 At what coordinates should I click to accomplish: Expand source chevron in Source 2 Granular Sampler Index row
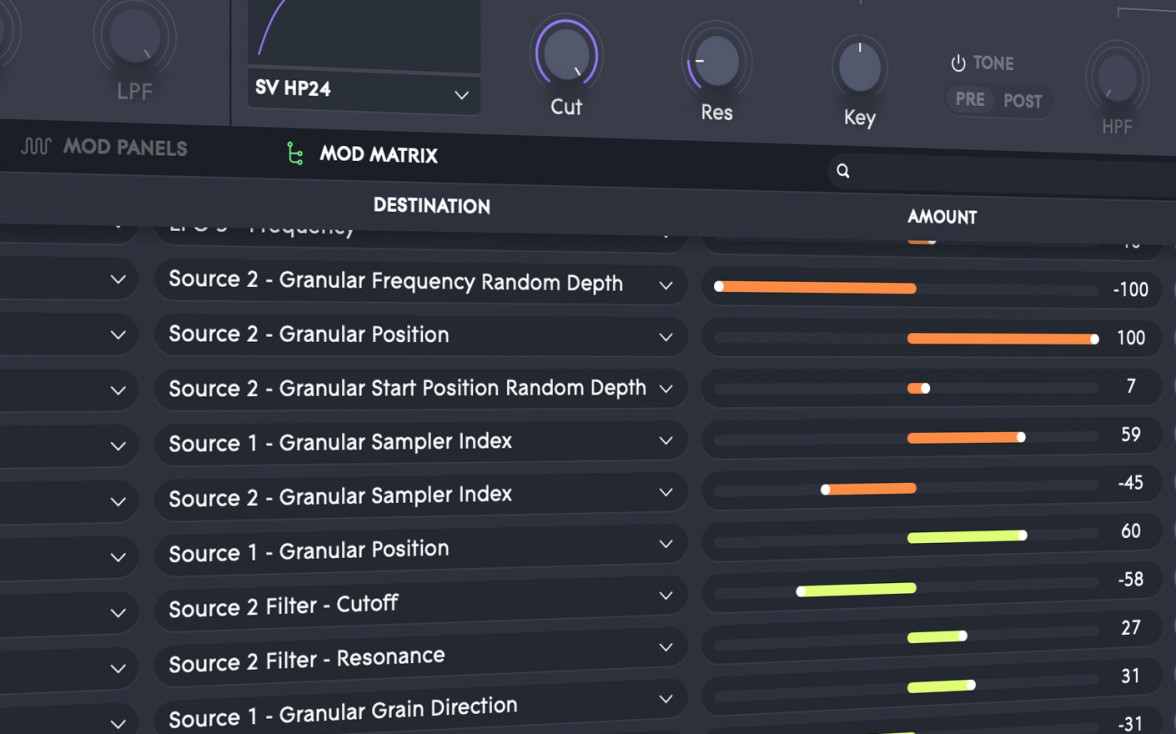point(118,502)
